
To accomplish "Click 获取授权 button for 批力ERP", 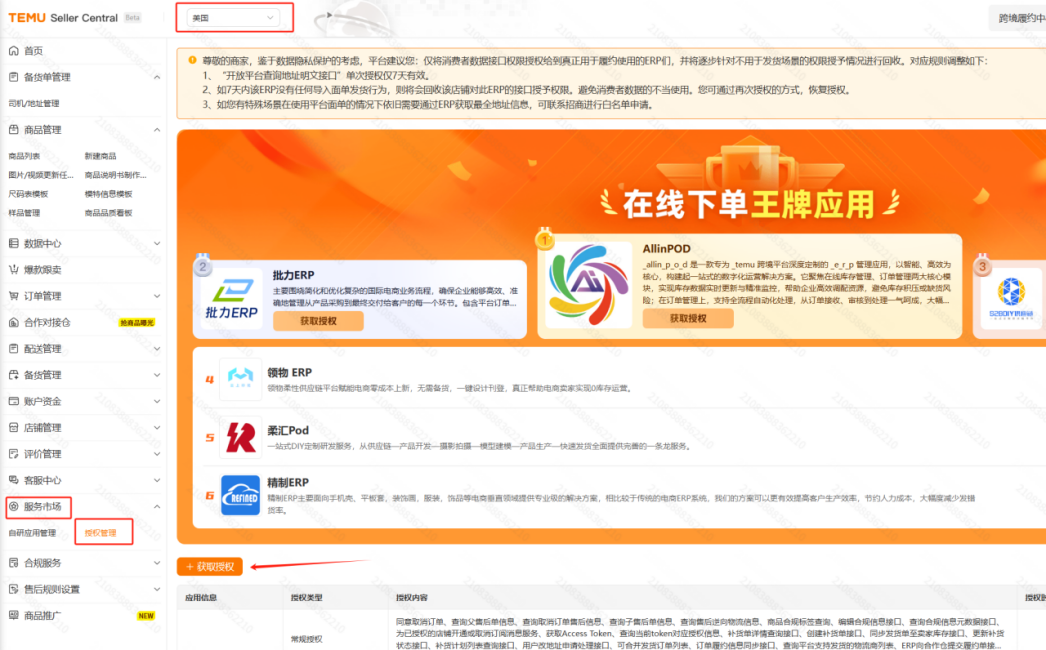I will coord(318,321).
